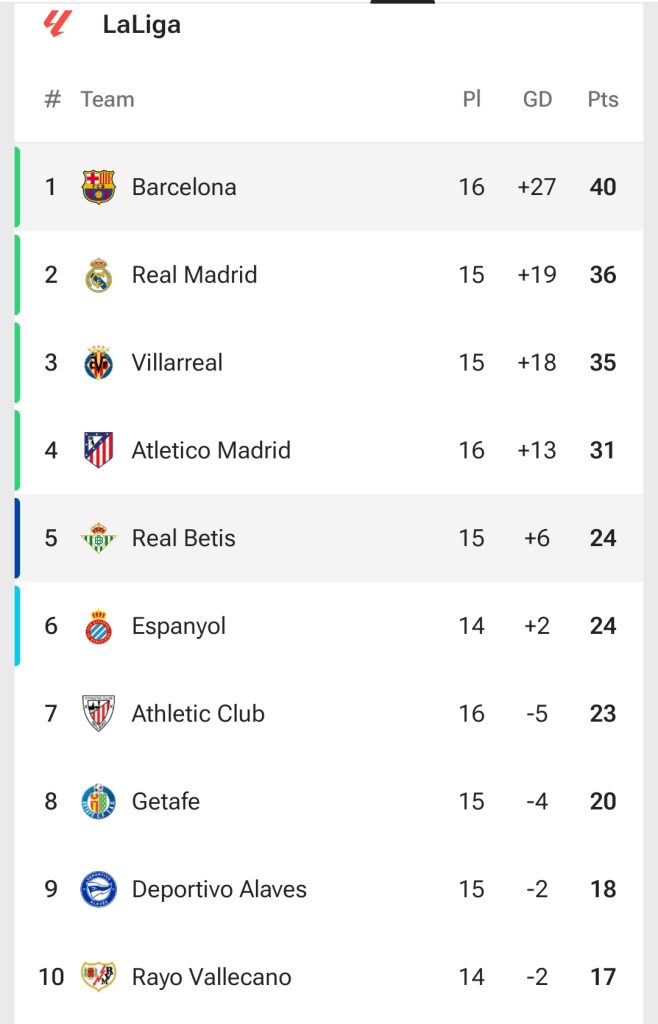Open Barcelona team name link
The image size is (658, 1024).
point(184,187)
